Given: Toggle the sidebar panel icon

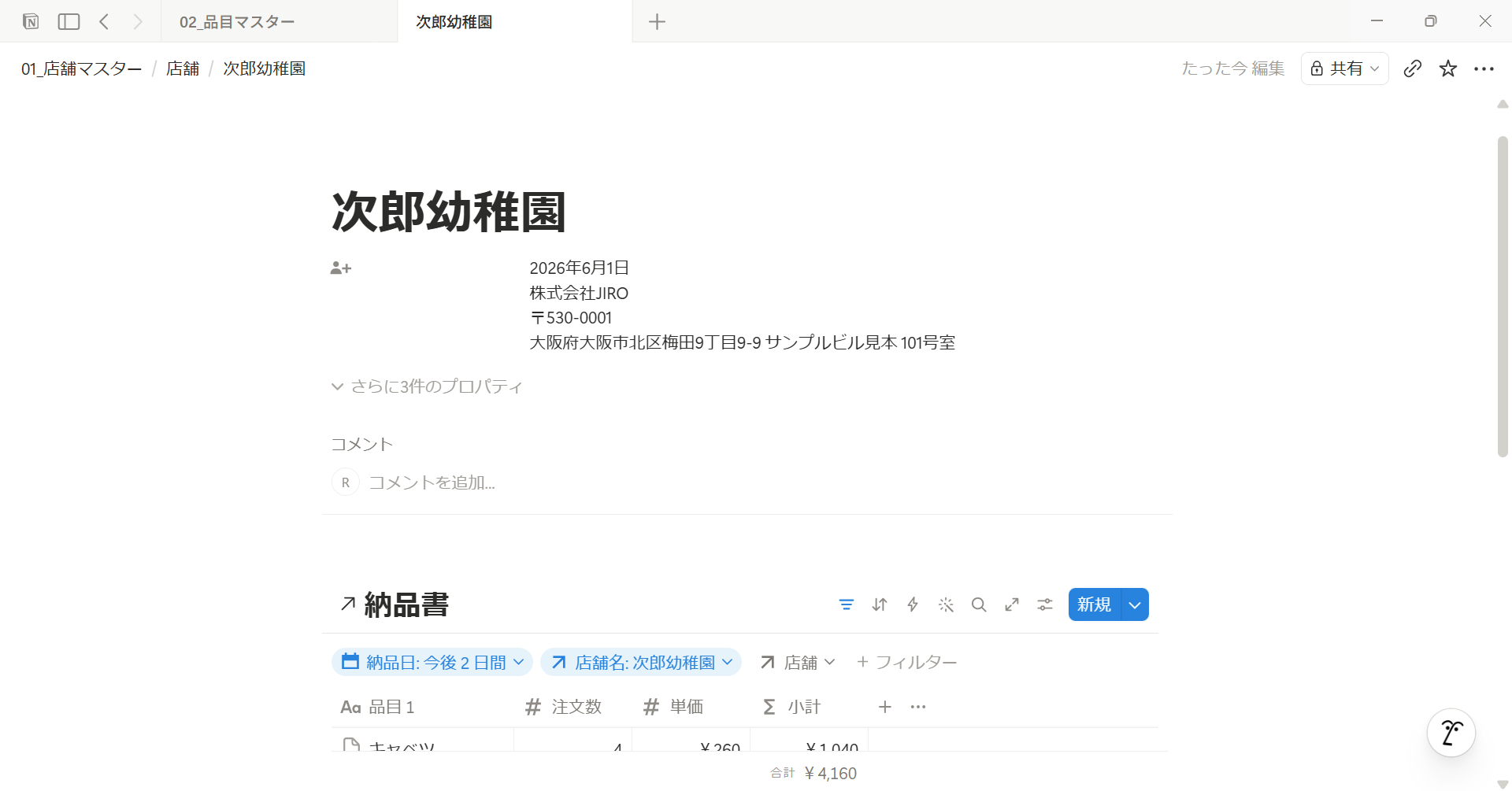Looking at the screenshot, I should click(x=69, y=21).
